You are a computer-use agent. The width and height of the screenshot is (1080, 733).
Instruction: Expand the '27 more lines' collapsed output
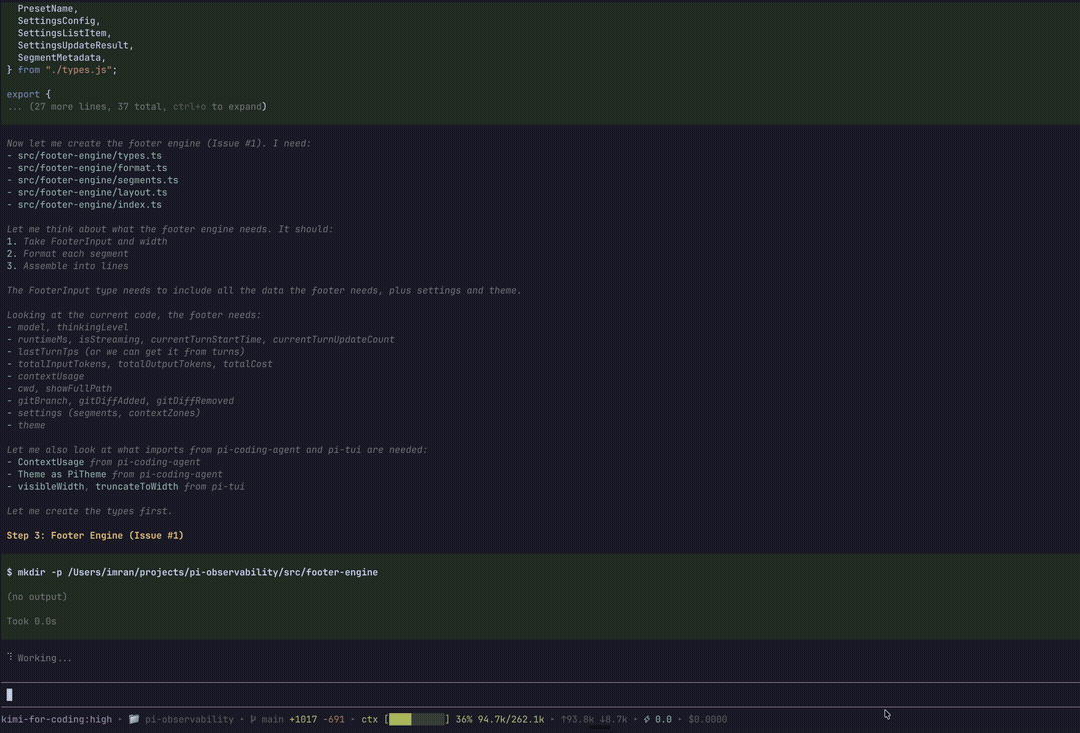136,107
